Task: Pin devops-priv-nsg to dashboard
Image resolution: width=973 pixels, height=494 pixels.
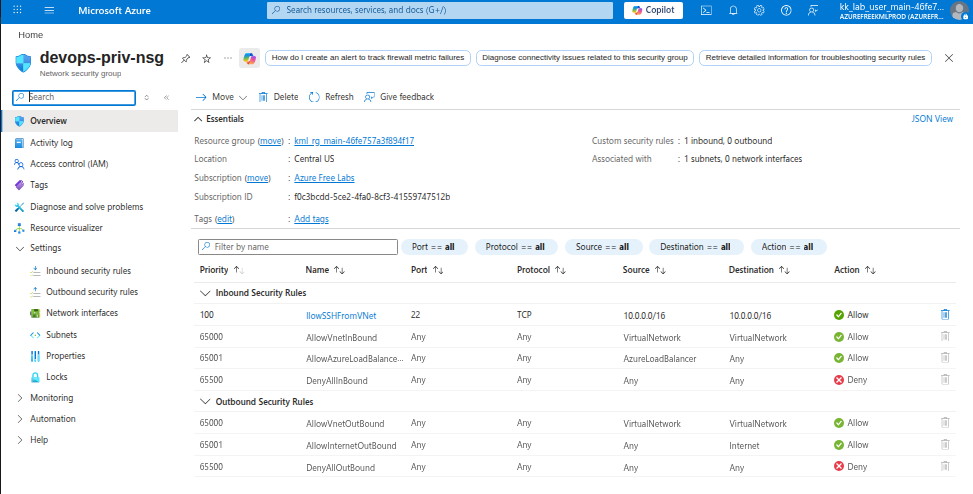Action: pos(185,59)
